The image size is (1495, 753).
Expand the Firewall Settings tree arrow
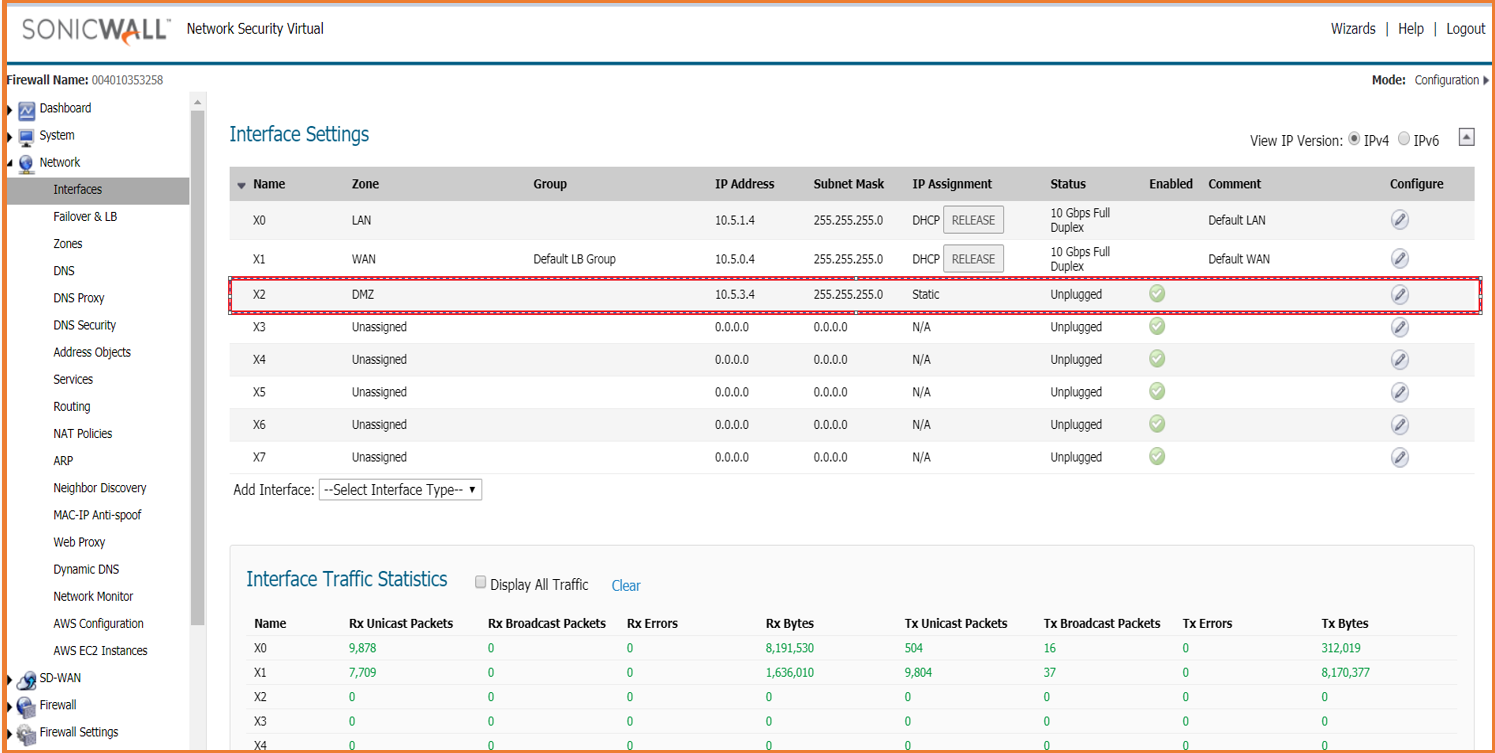coord(10,733)
